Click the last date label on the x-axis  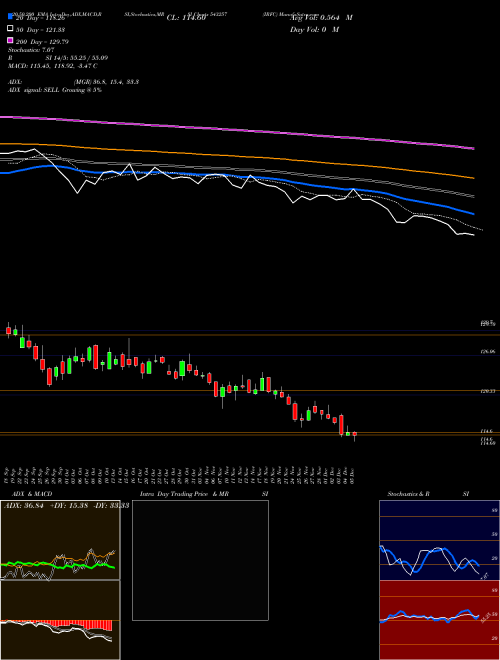click(x=351, y=476)
